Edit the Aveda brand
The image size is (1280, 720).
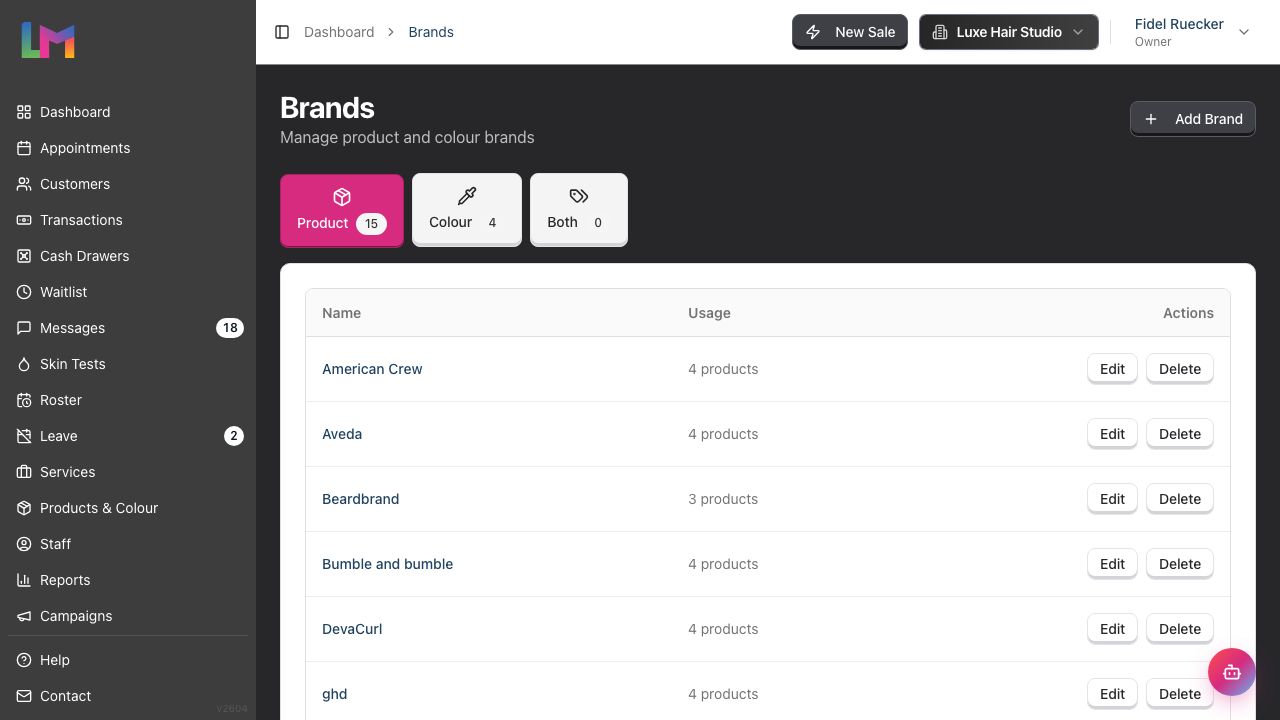point(1112,434)
